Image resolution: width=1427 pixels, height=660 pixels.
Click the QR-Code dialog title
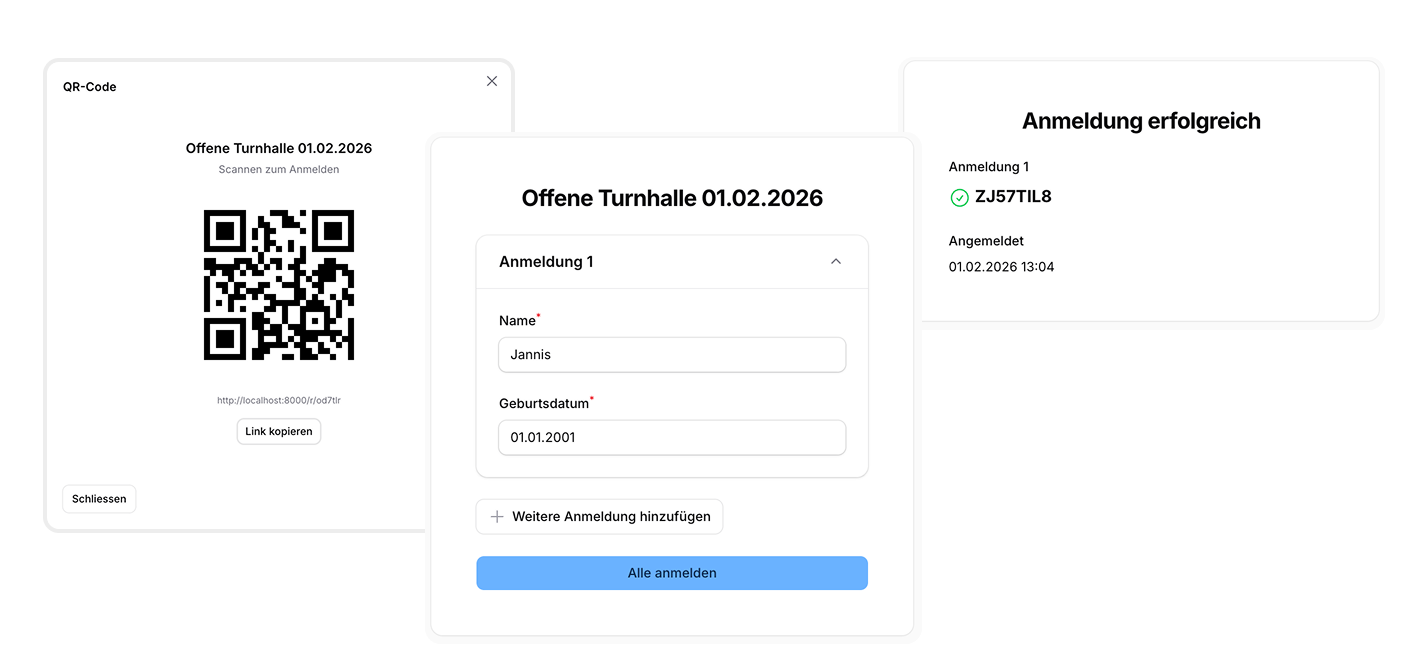tap(88, 87)
